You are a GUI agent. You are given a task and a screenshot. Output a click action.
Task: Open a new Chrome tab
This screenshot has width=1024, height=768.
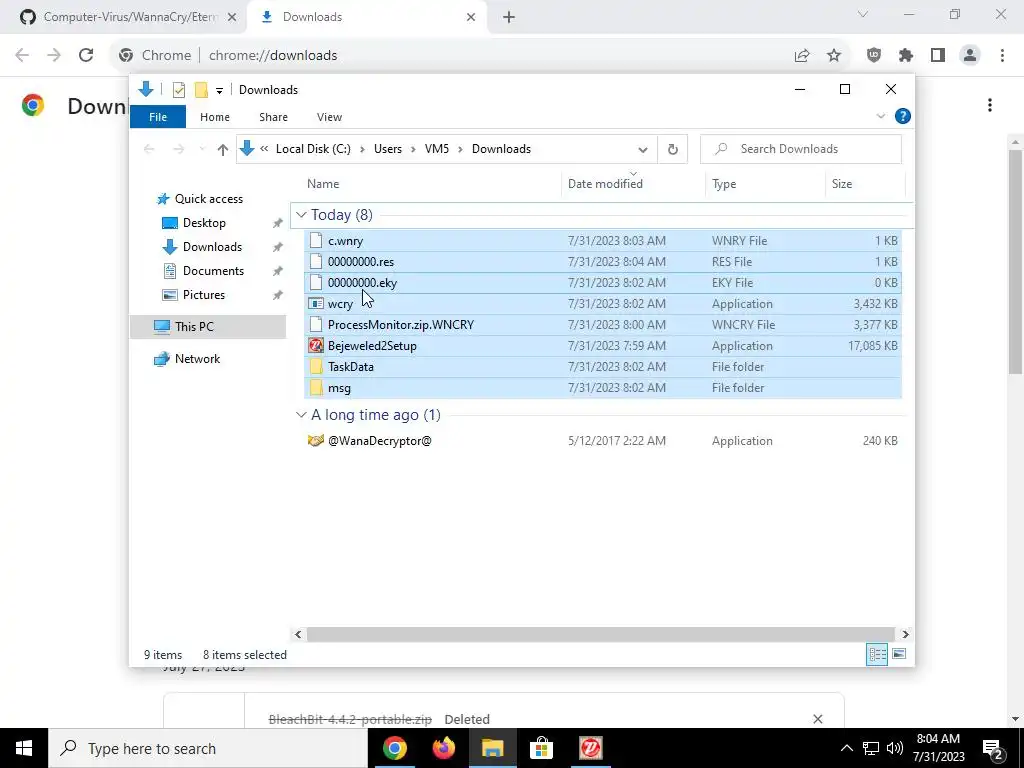coord(509,17)
